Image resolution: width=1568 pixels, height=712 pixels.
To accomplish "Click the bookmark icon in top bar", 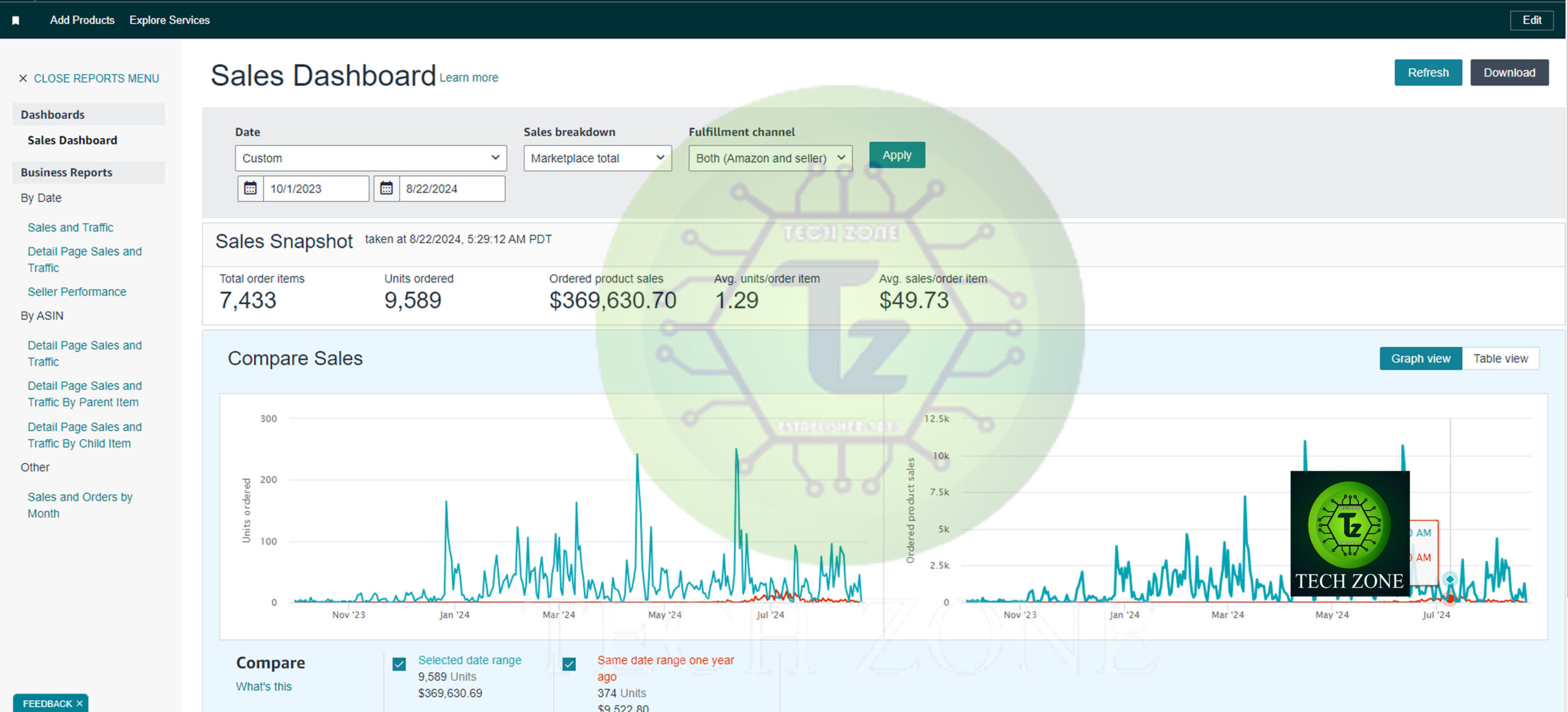I will (16, 20).
